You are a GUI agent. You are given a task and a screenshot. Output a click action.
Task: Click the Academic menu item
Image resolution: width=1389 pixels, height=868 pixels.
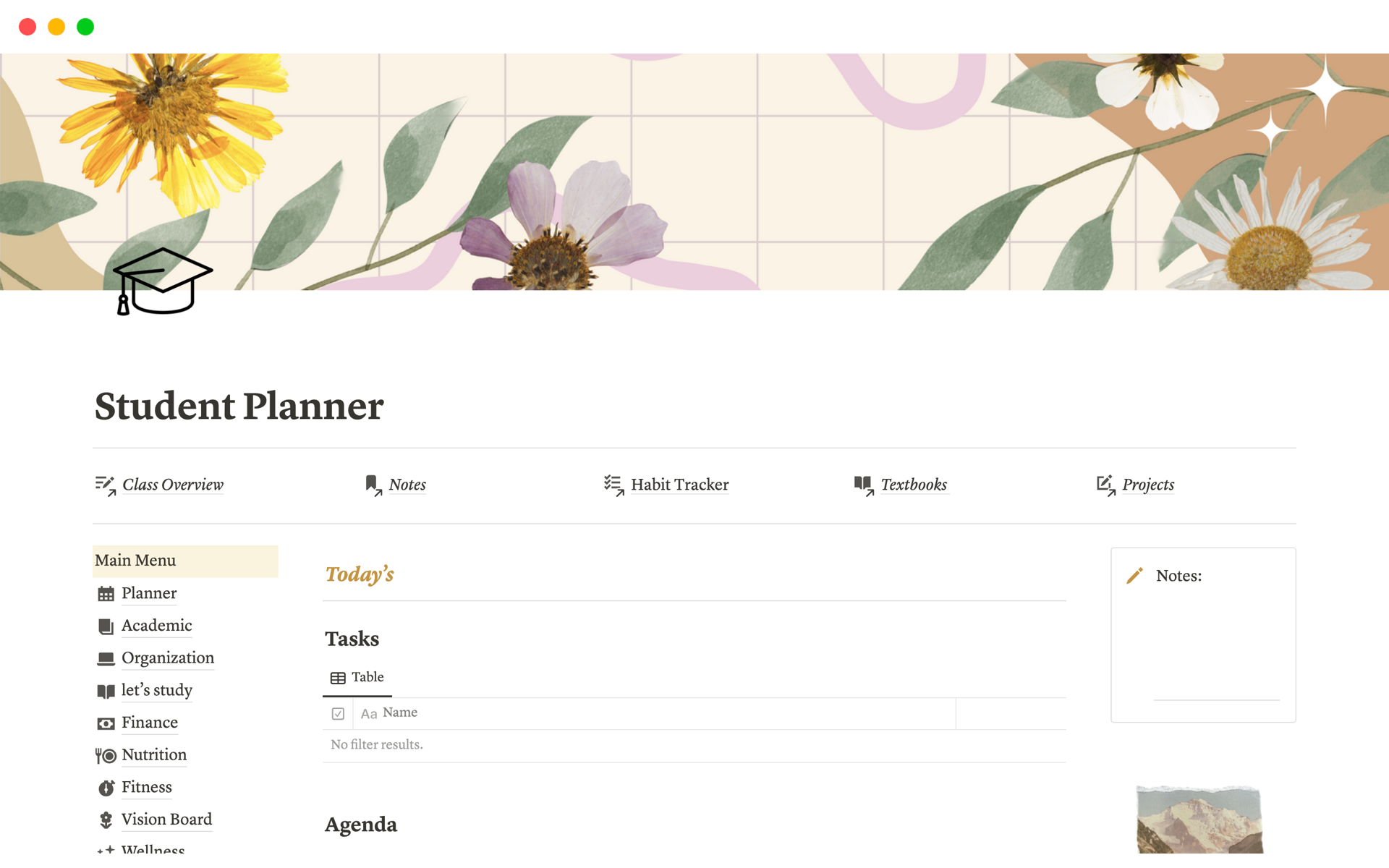(x=157, y=625)
